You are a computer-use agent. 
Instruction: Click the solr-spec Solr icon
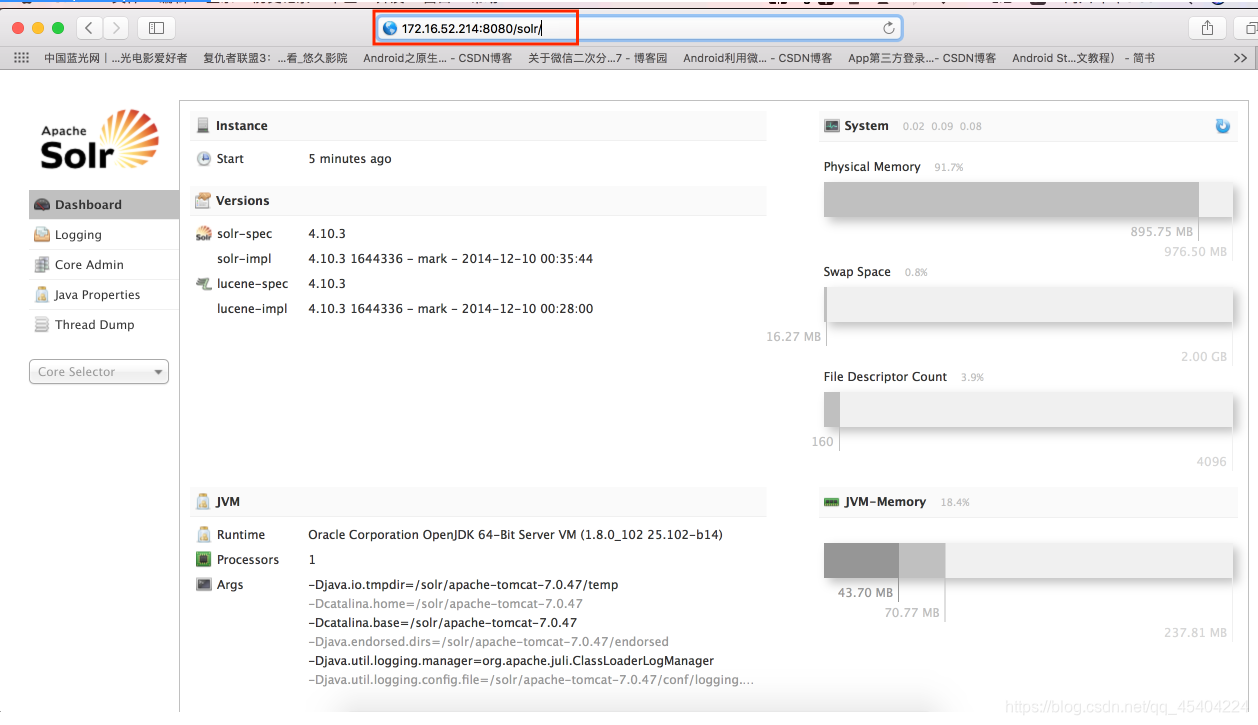(203, 233)
